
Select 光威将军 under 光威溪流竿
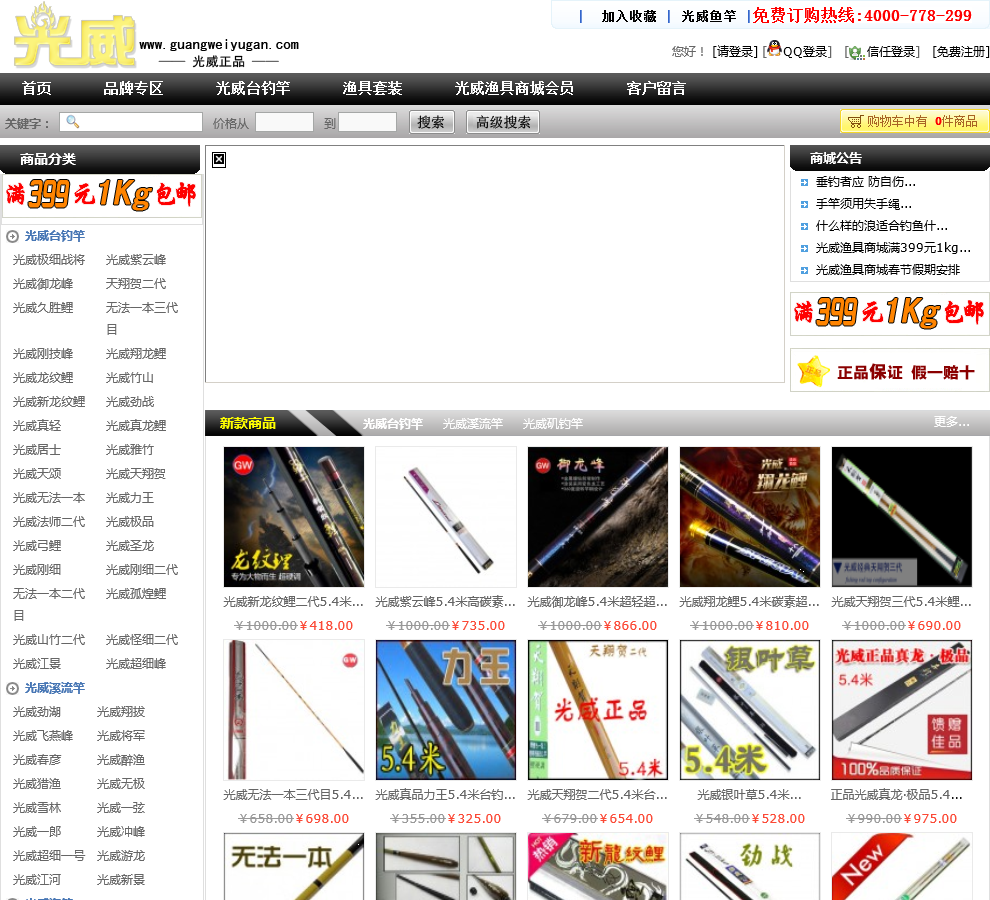(121, 736)
